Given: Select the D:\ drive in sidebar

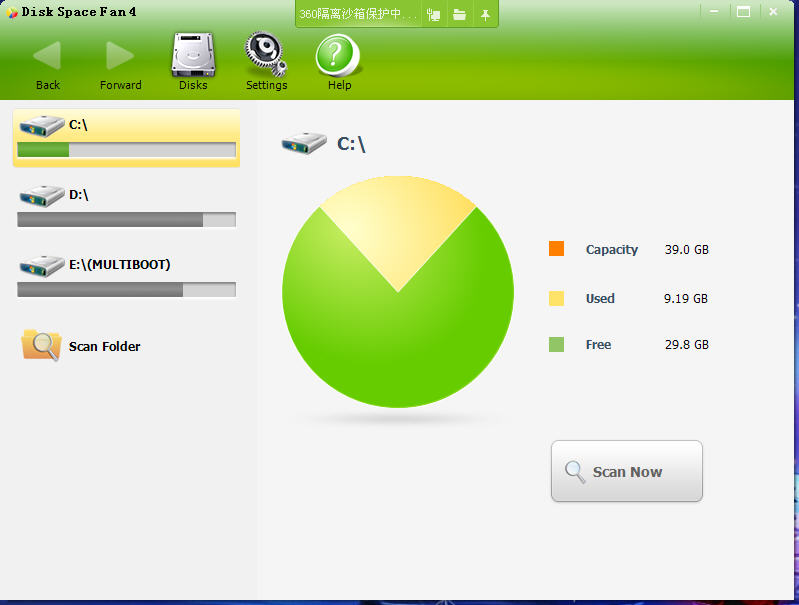Looking at the screenshot, I should pos(126,207).
